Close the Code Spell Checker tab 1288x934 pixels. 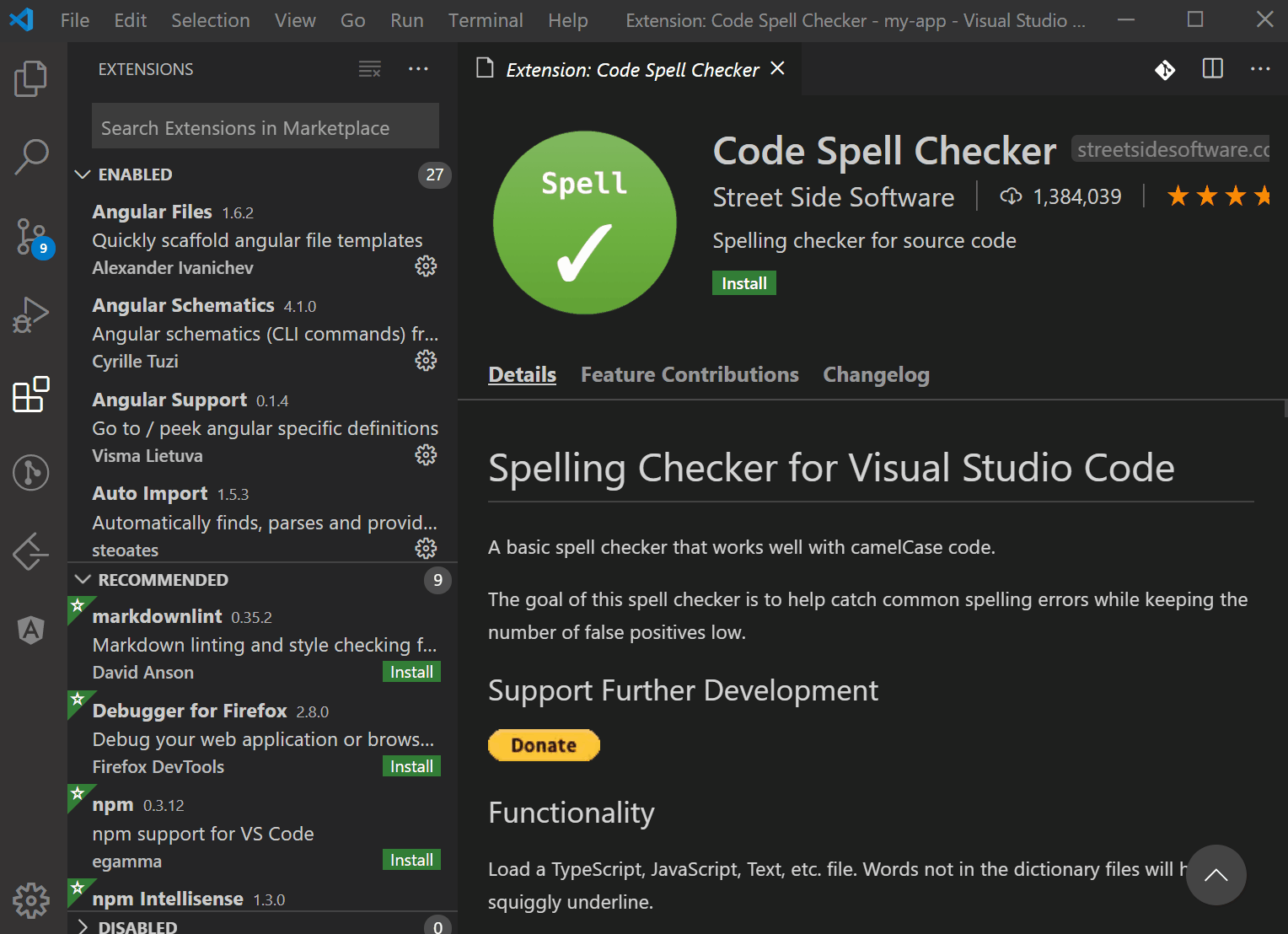(x=777, y=68)
